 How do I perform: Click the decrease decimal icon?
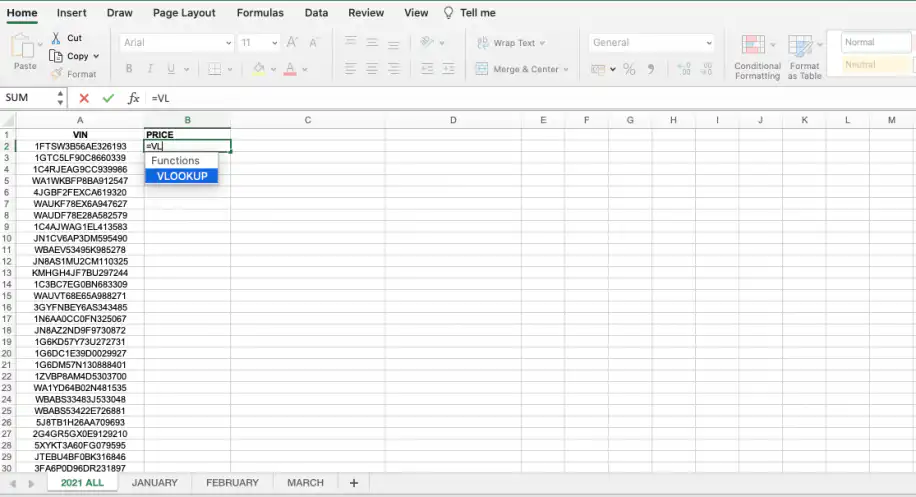pos(706,69)
